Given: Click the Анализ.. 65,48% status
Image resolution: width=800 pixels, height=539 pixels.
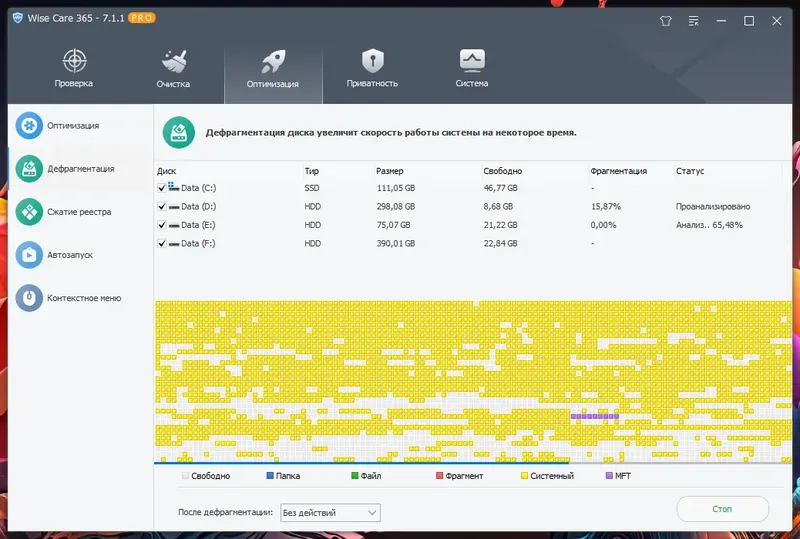Looking at the screenshot, I should point(709,225).
